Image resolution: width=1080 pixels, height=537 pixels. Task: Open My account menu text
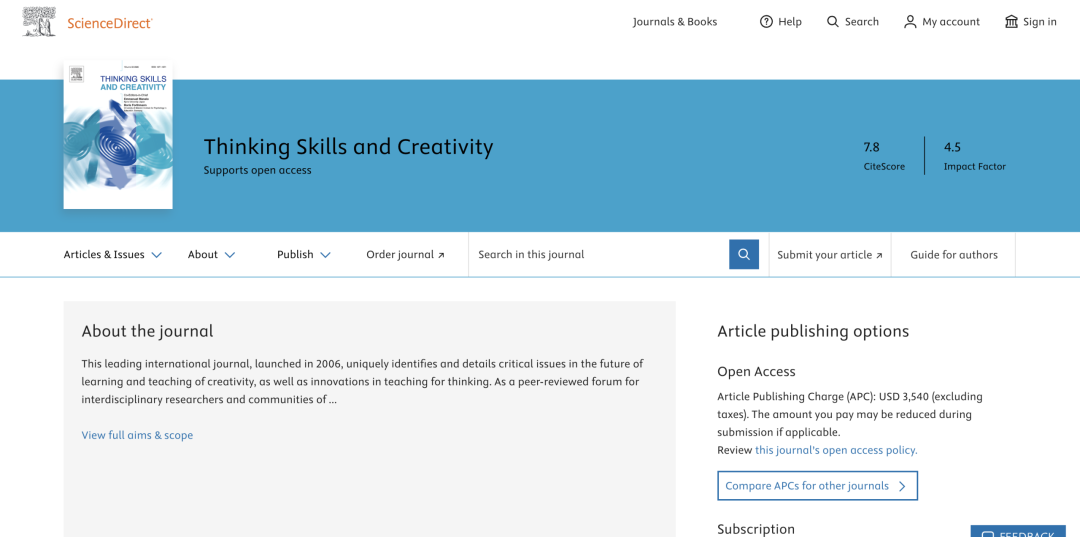(x=951, y=22)
